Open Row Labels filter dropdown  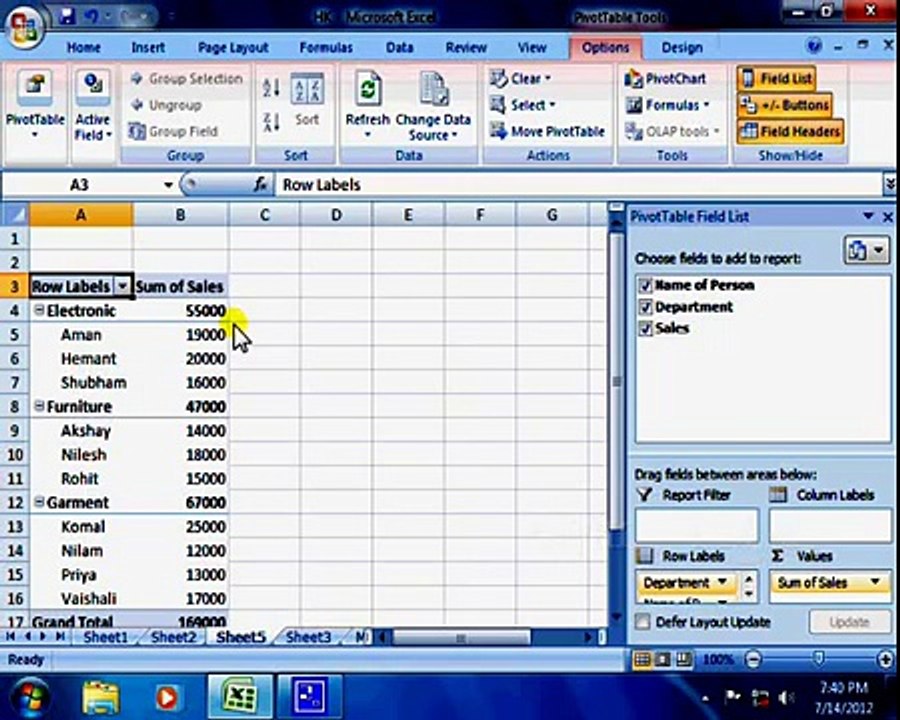point(123,287)
